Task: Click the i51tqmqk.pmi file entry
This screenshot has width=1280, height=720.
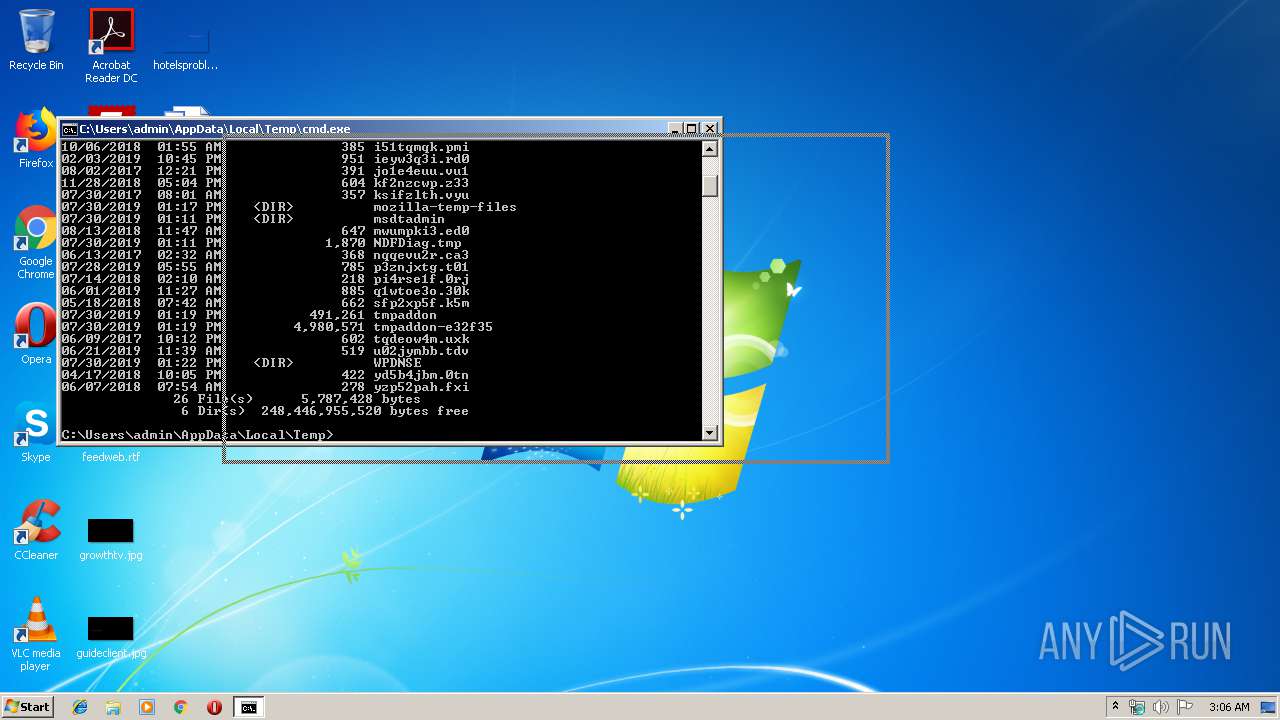Action: (421, 147)
